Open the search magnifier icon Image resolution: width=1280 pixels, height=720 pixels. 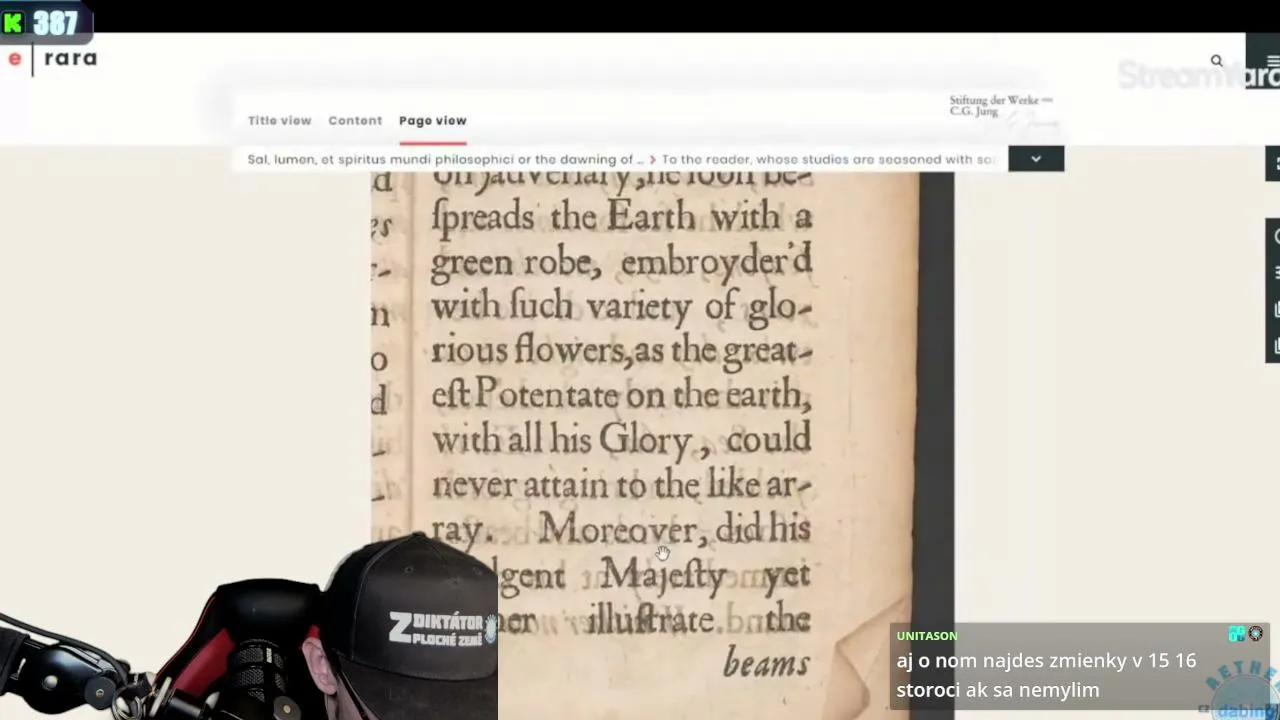click(x=1217, y=61)
